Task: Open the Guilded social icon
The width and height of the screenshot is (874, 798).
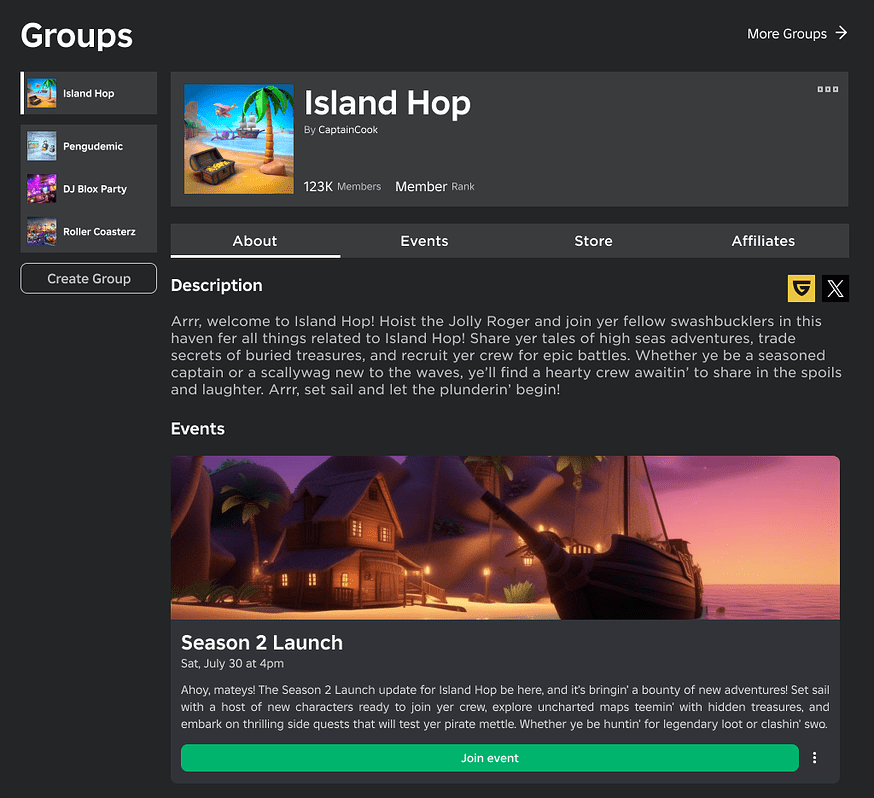Action: (801, 289)
